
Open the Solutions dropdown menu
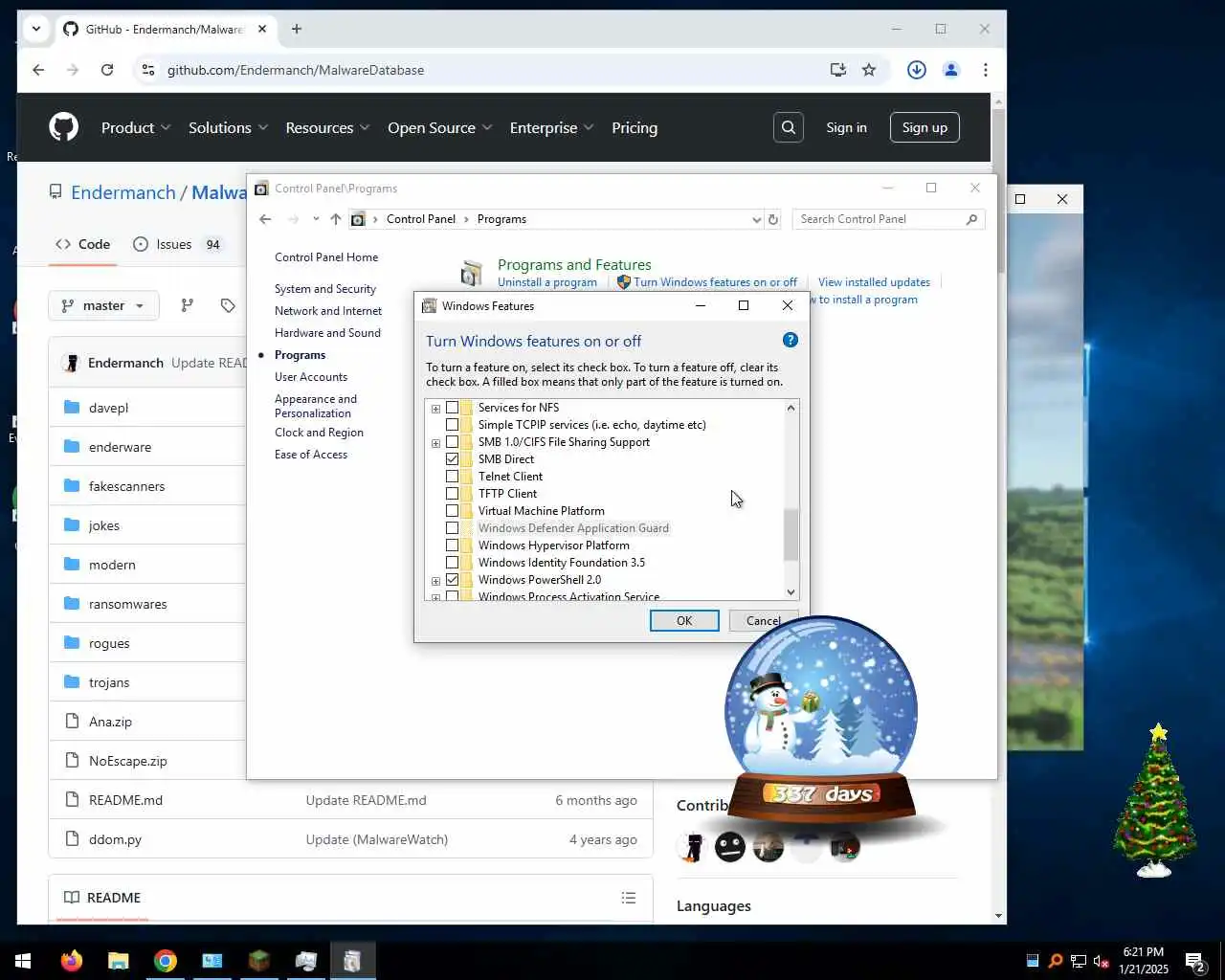coord(228,127)
